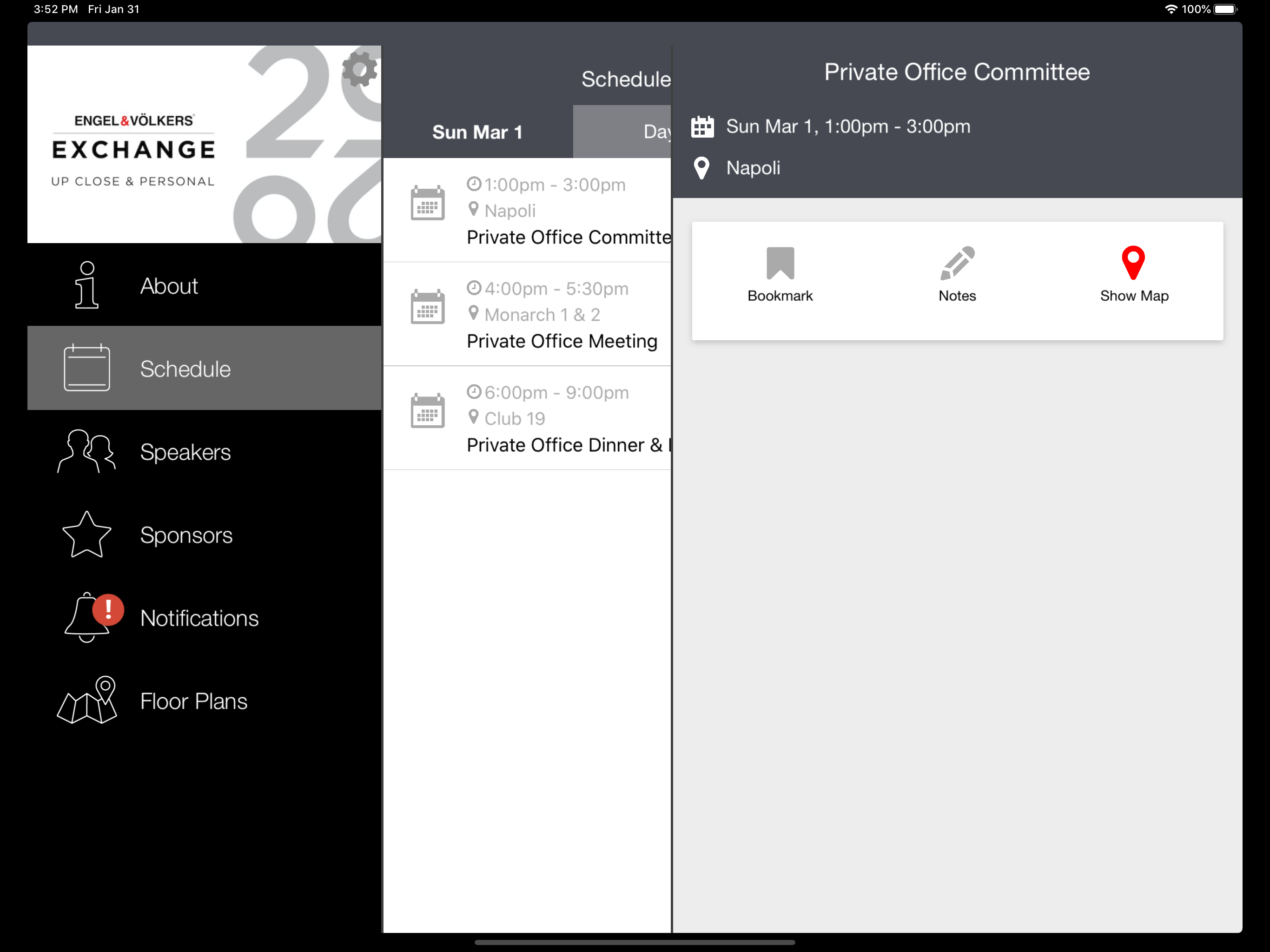This screenshot has height=952, width=1270.
Task: Click the Napoli text in the detail header
Action: pos(753,168)
